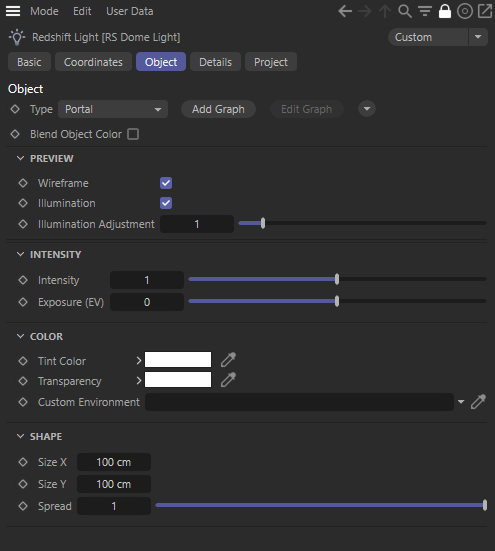Toggle the lock element icon

[445, 11]
